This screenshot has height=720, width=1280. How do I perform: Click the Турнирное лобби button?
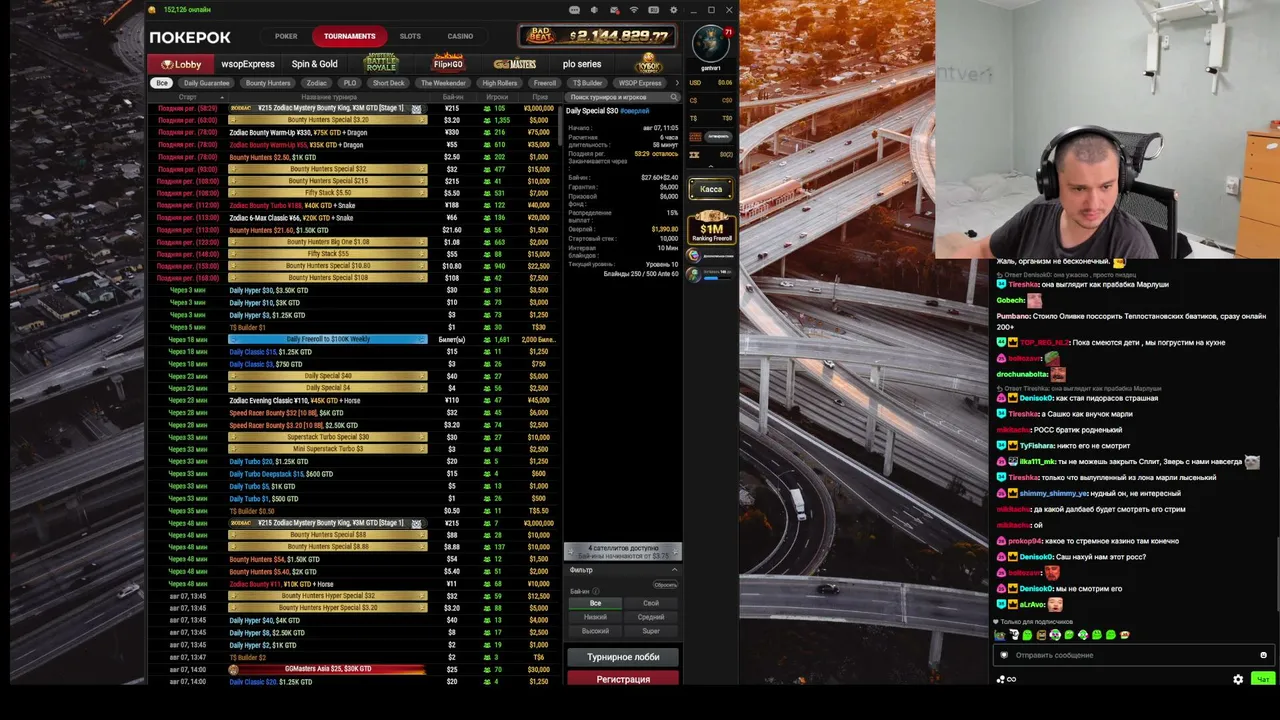[623, 657]
